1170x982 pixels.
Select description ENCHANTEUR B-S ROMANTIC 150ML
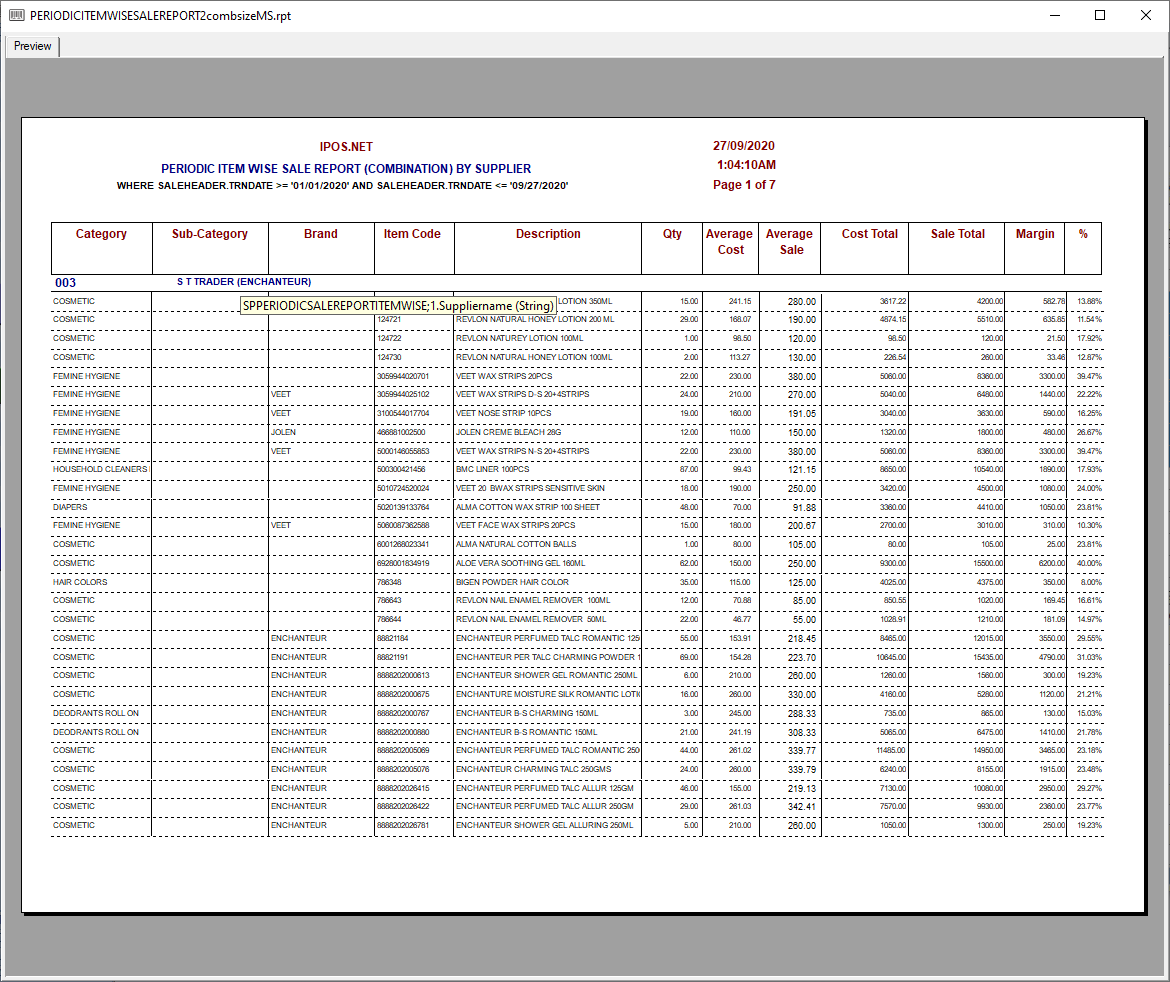pyautogui.click(x=527, y=732)
